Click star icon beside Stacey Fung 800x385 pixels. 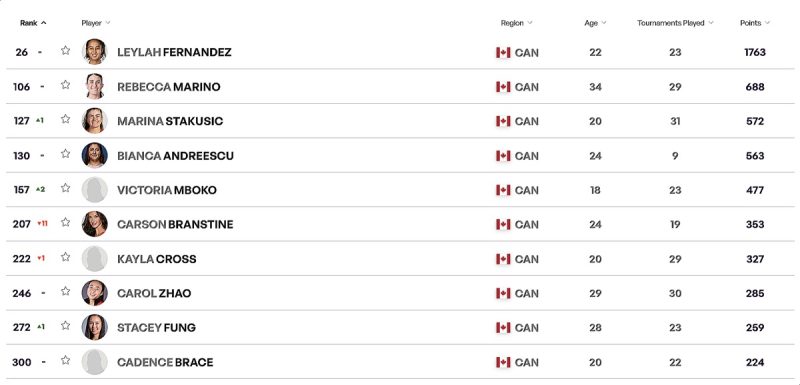(x=65, y=325)
